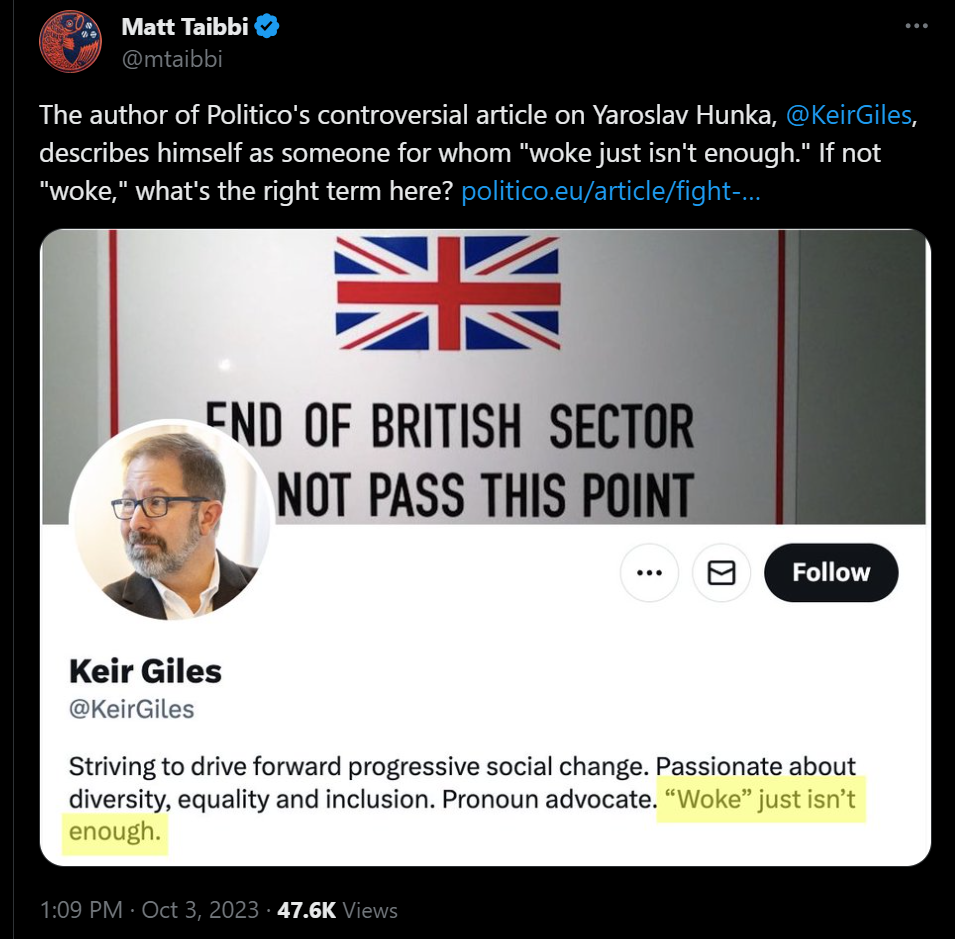This screenshot has height=939, width=955.
Task: Open the tweet's more options menu
Action: [x=916, y=27]
